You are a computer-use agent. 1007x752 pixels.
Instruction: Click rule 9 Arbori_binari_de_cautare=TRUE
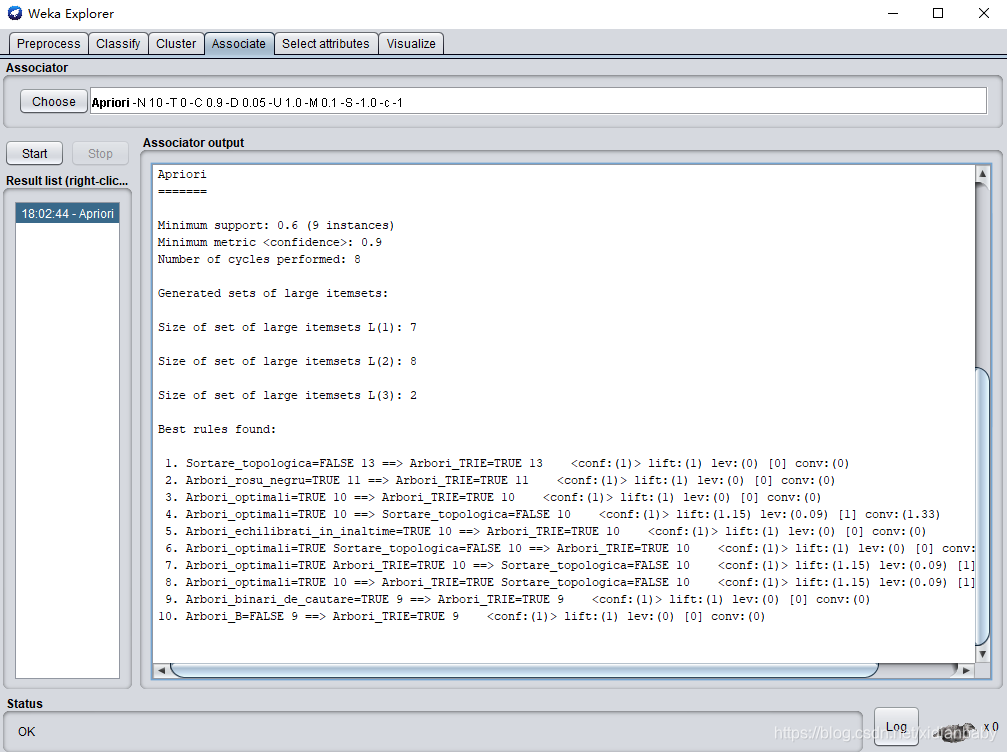tap(517, 600)
